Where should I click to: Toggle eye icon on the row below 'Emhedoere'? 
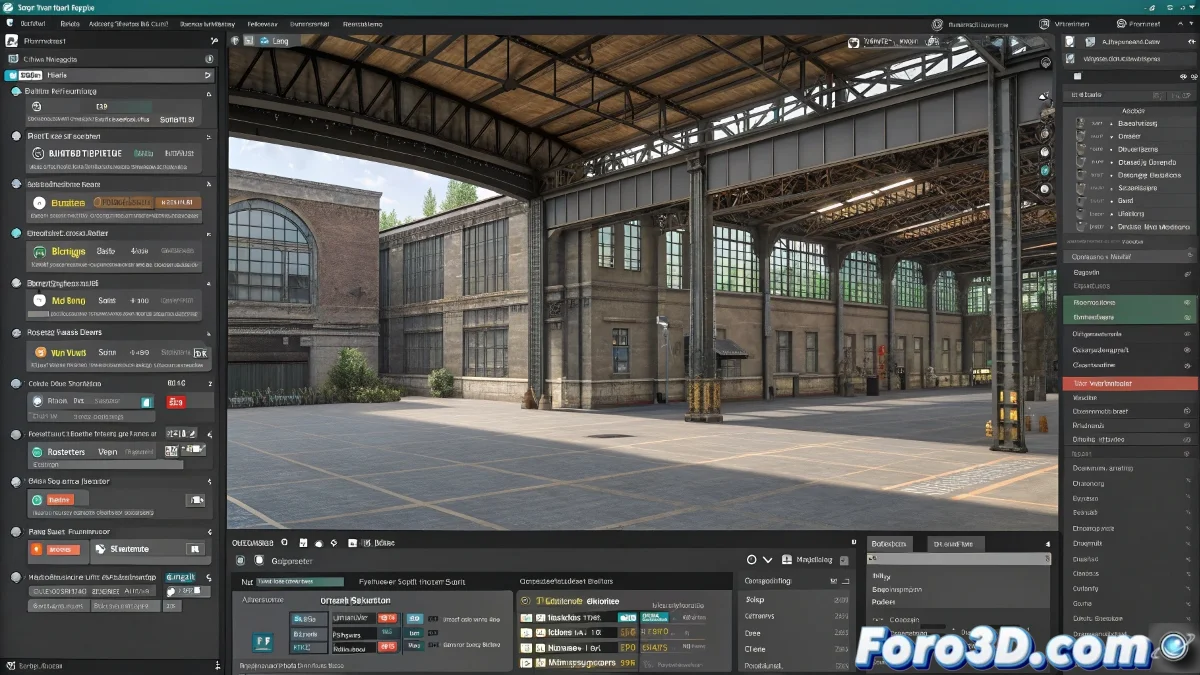[1187, 333]
